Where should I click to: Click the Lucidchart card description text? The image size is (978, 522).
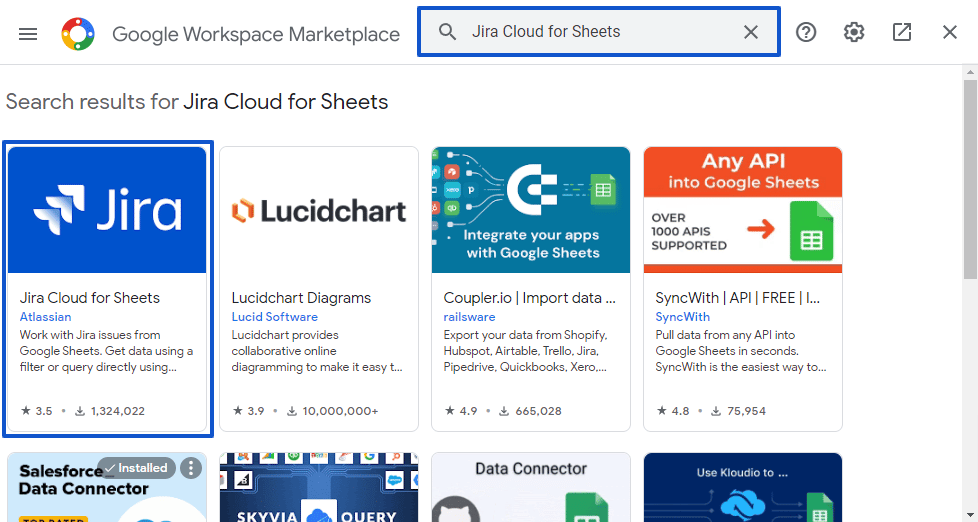(317, 351)
